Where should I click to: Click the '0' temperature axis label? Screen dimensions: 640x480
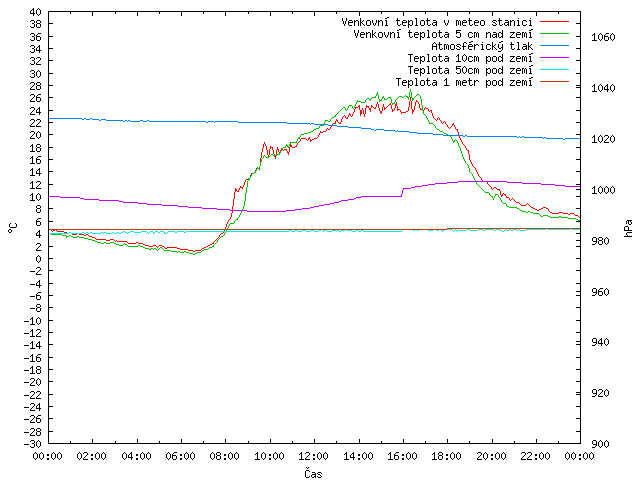(38, 259)
